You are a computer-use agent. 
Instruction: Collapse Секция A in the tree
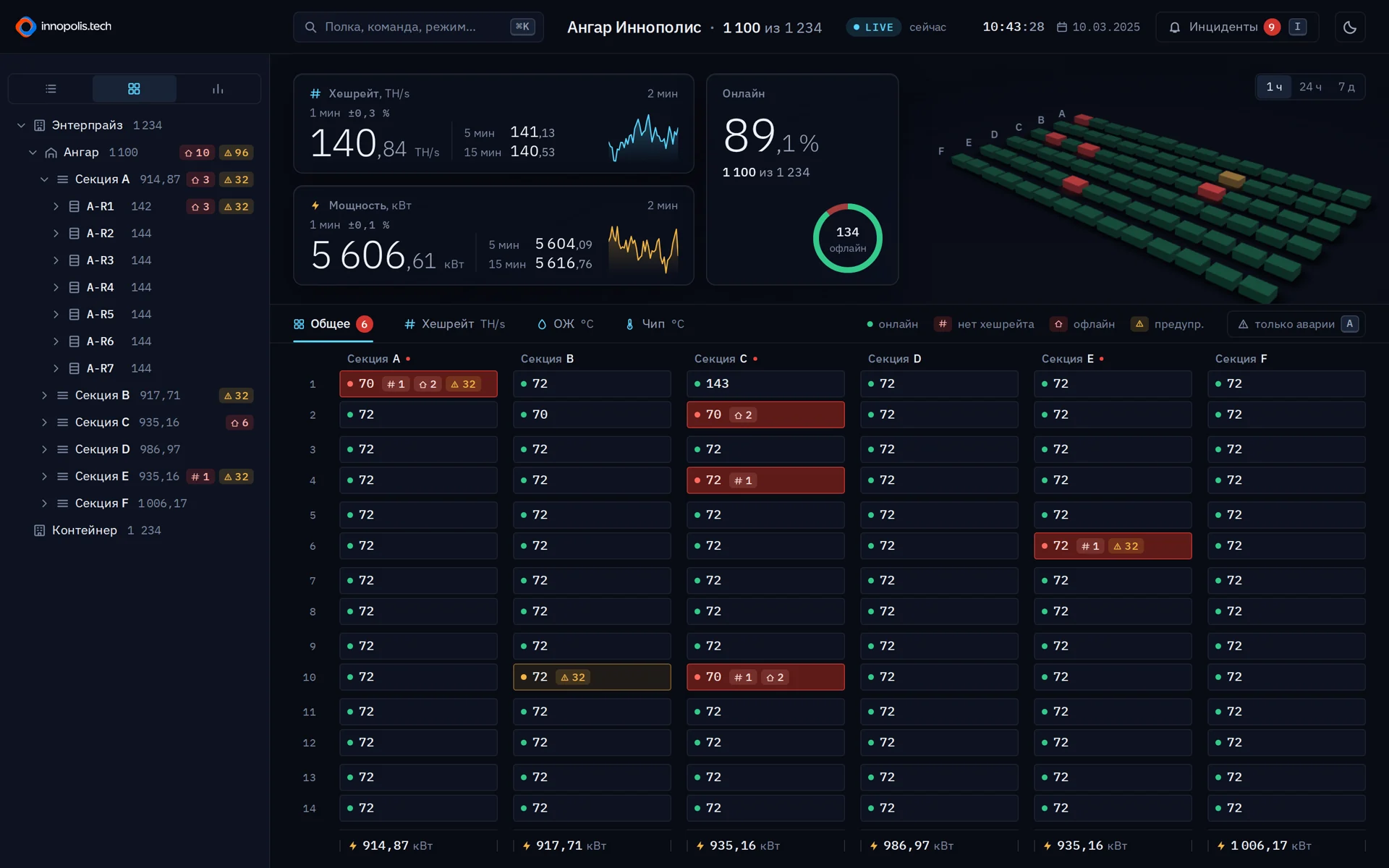pyautogui.click(x=44, y=179)
